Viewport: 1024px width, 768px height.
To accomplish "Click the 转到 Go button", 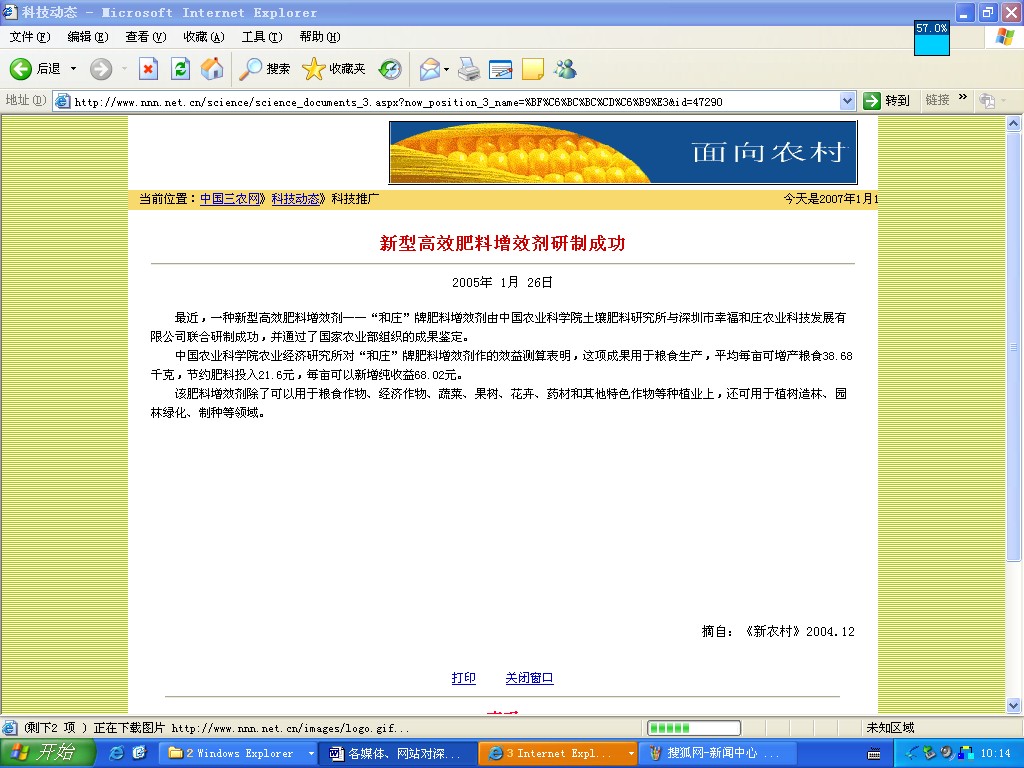I will tap(886, 101).
